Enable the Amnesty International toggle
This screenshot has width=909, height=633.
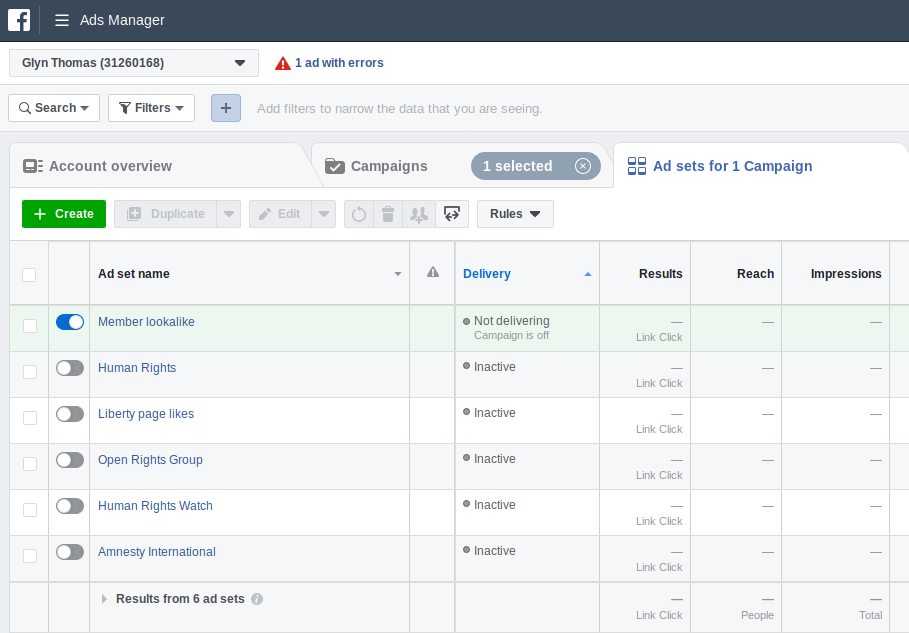coord(70,552)
